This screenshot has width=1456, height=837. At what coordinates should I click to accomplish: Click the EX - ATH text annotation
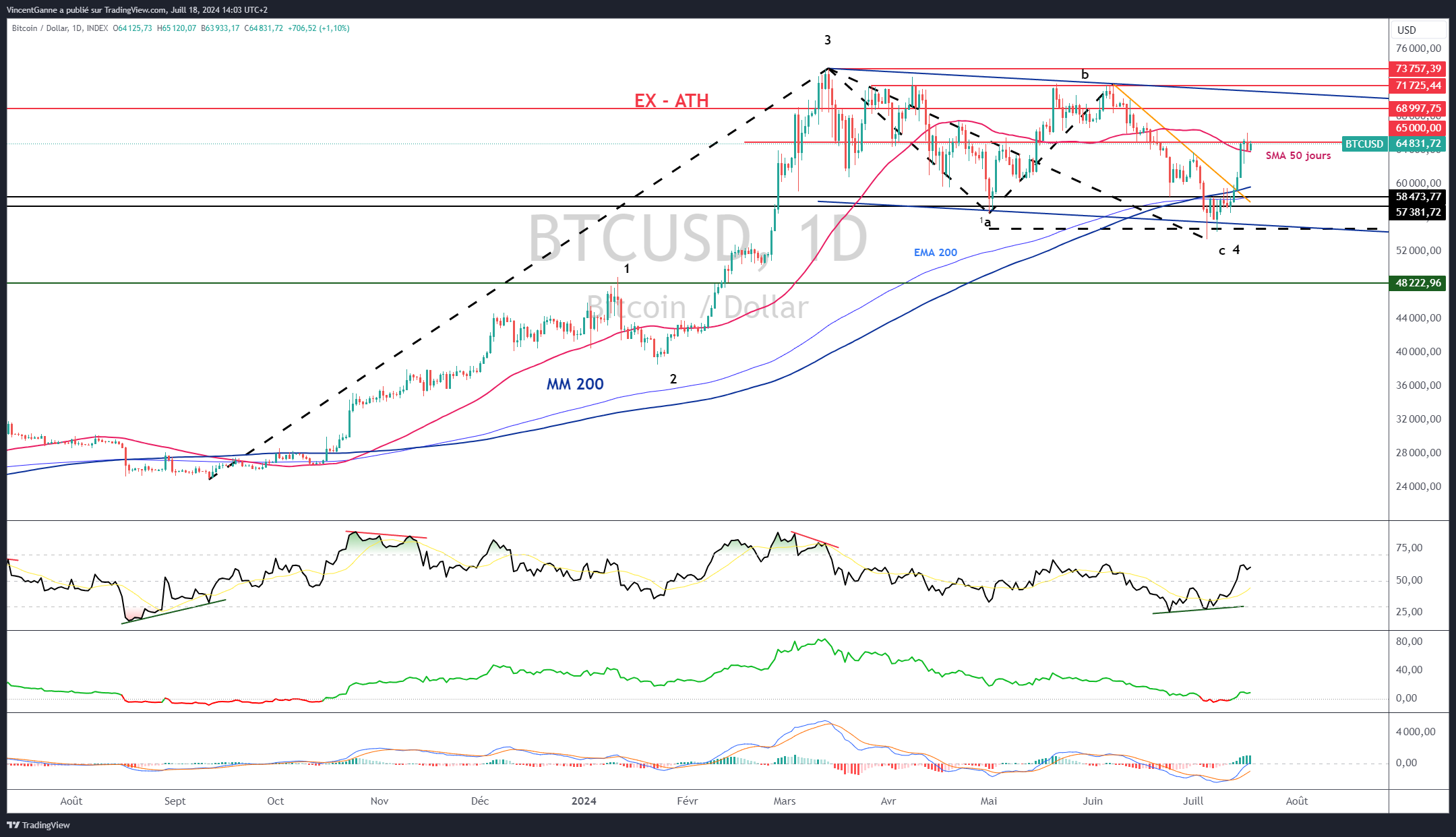[x=671, y=101]
